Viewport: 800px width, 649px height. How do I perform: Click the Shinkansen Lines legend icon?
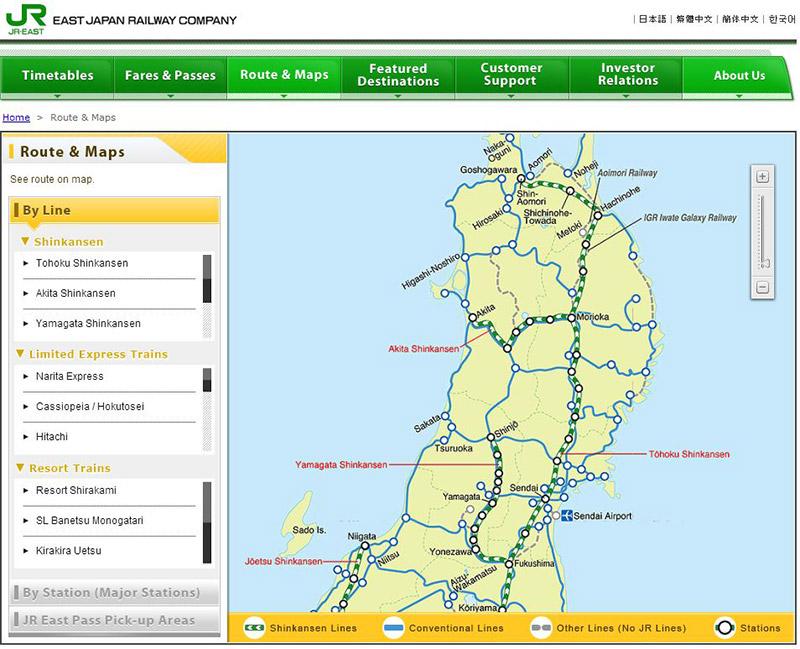255,628
